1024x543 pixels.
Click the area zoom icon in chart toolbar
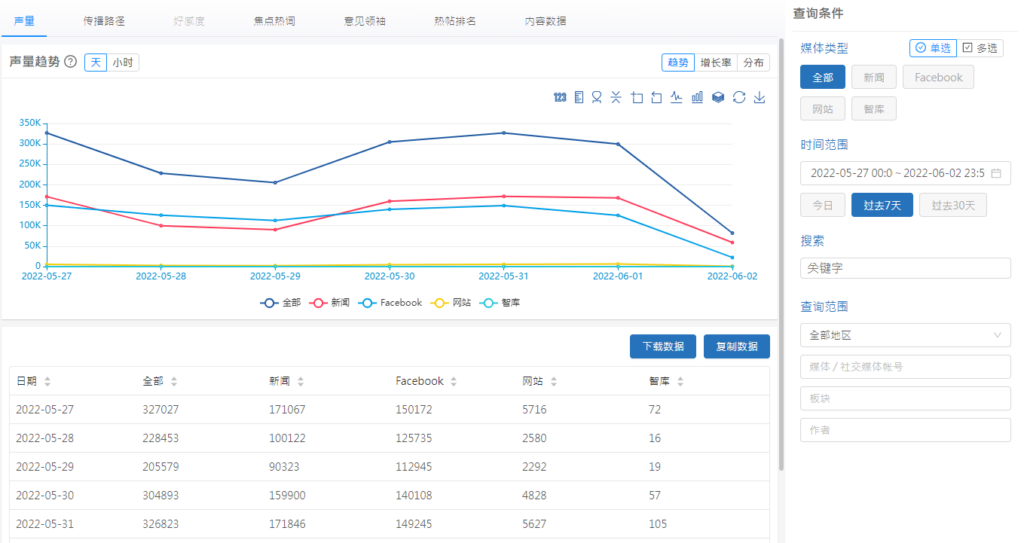click(x=637, y=97)
